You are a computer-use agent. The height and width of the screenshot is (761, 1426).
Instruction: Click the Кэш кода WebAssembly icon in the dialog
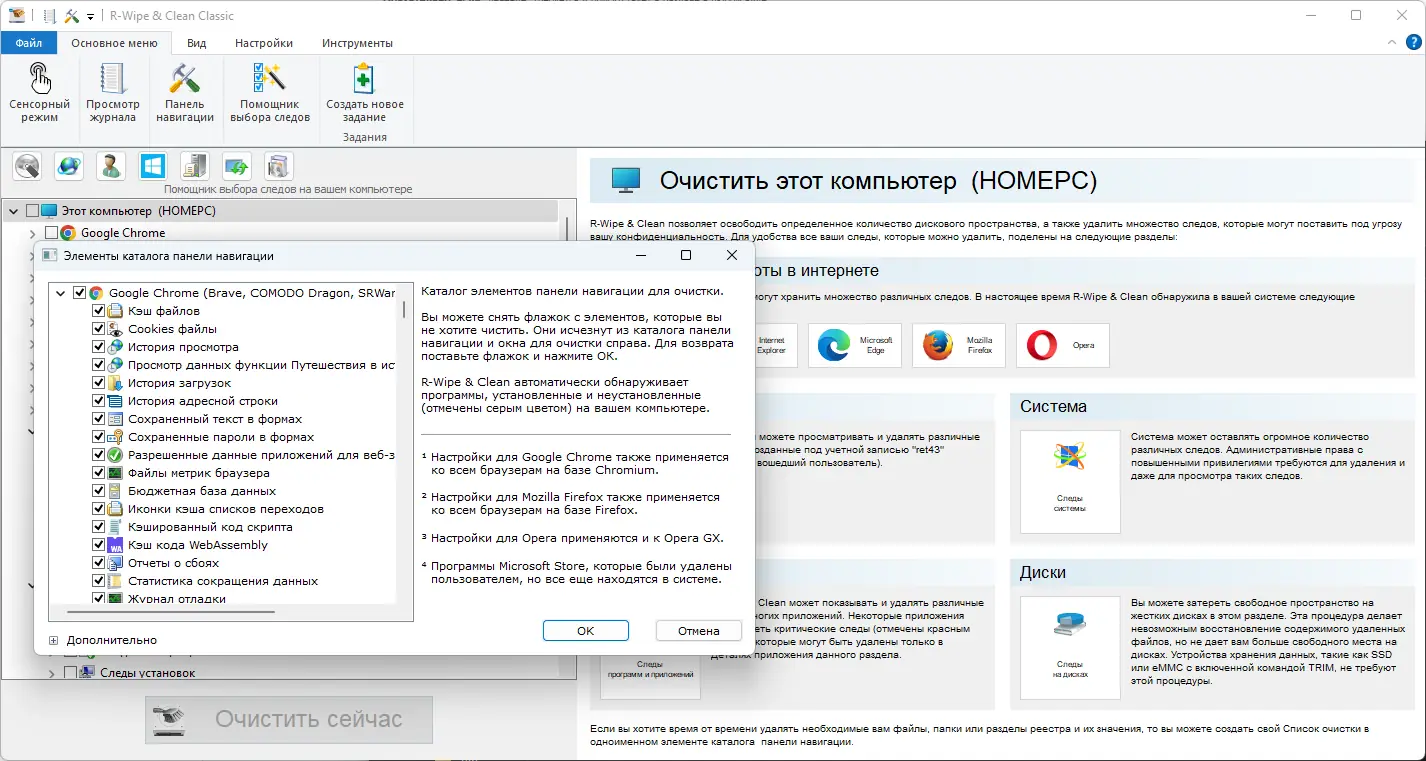(116, 545)
